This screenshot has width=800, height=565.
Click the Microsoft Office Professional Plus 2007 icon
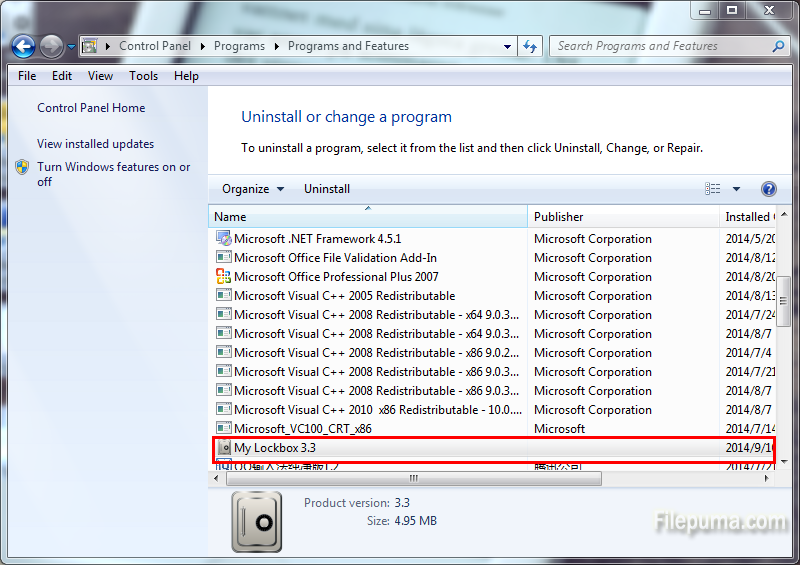224,277
